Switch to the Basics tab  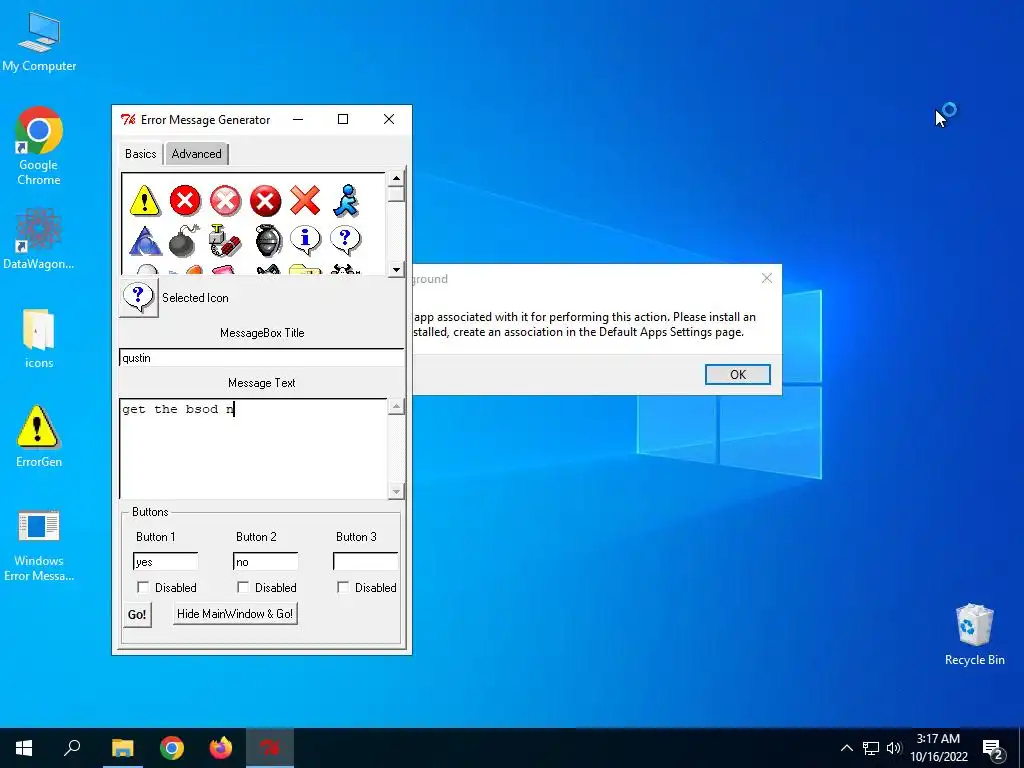pyautogui.click(x=140, y=153)
